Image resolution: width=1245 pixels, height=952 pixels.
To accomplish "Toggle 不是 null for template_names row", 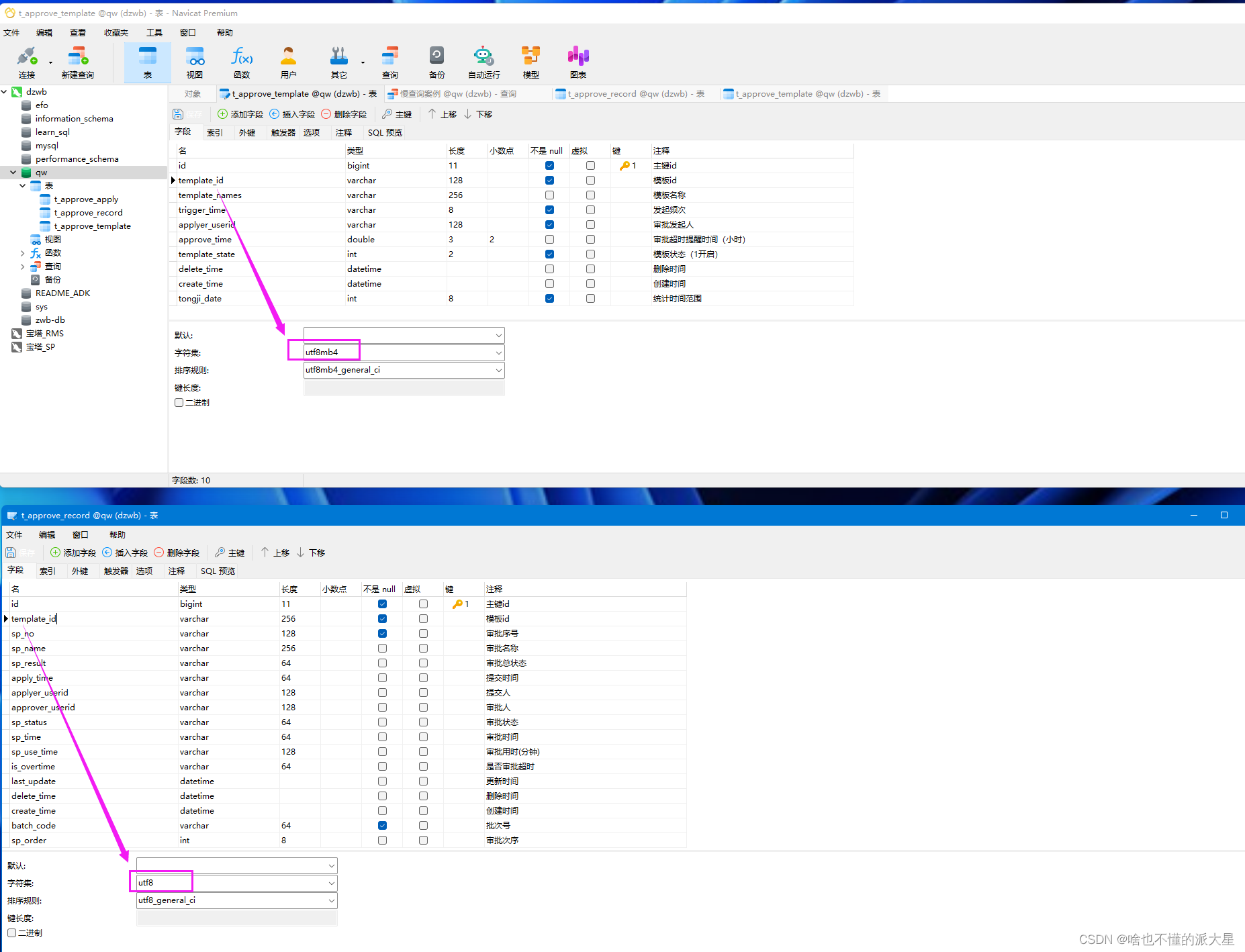I will 549,195.
